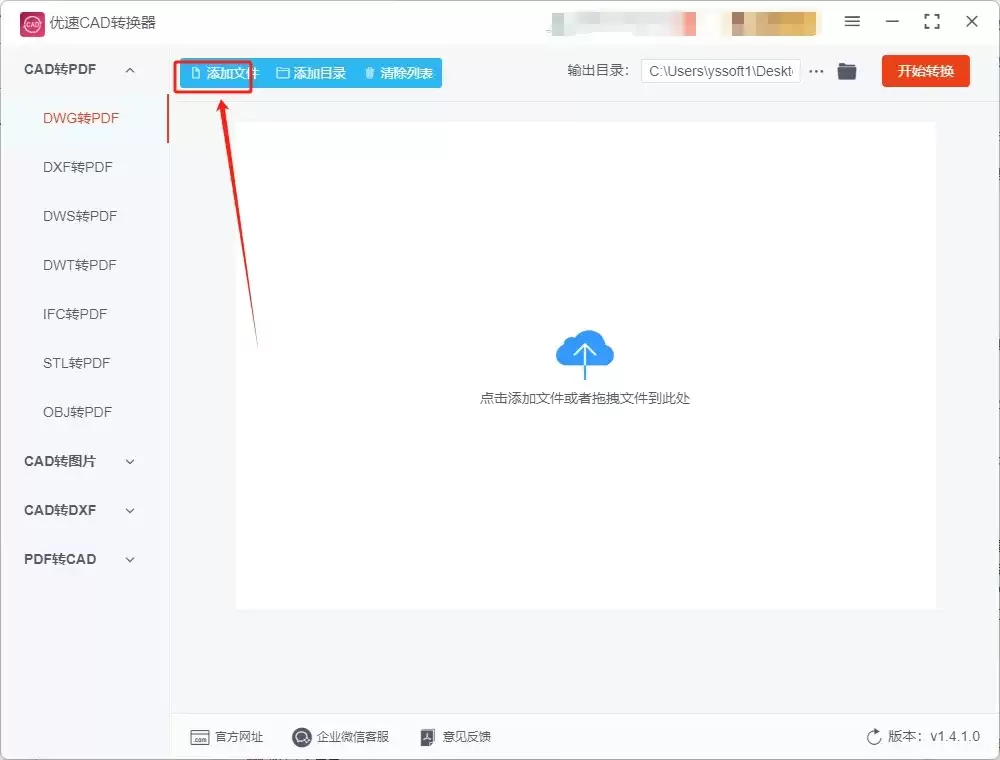Collapse the CAD转PDF section

pos(129,69)
